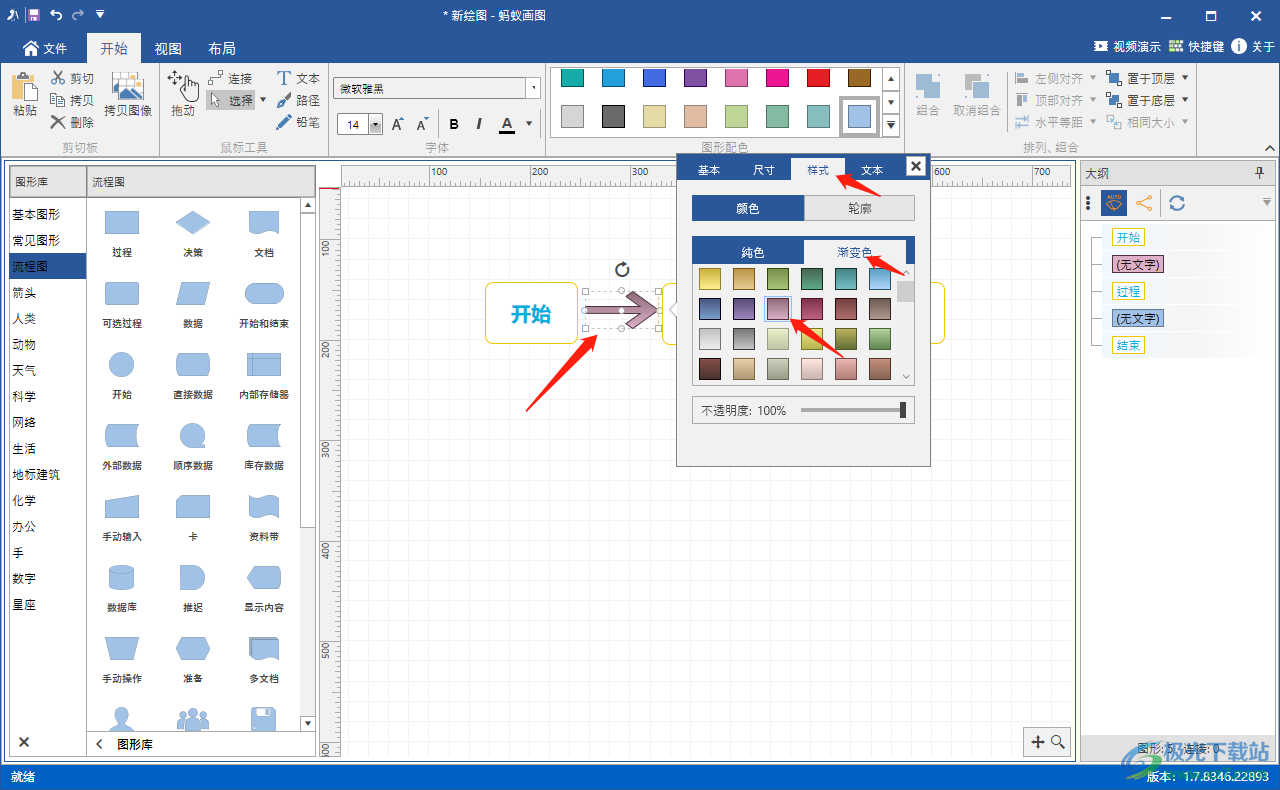The width and height of the screenshot is (1280, 790).
Task: Click the refresh icon in outline panel
Action: pyautogui.click(x=1177, y=203)
